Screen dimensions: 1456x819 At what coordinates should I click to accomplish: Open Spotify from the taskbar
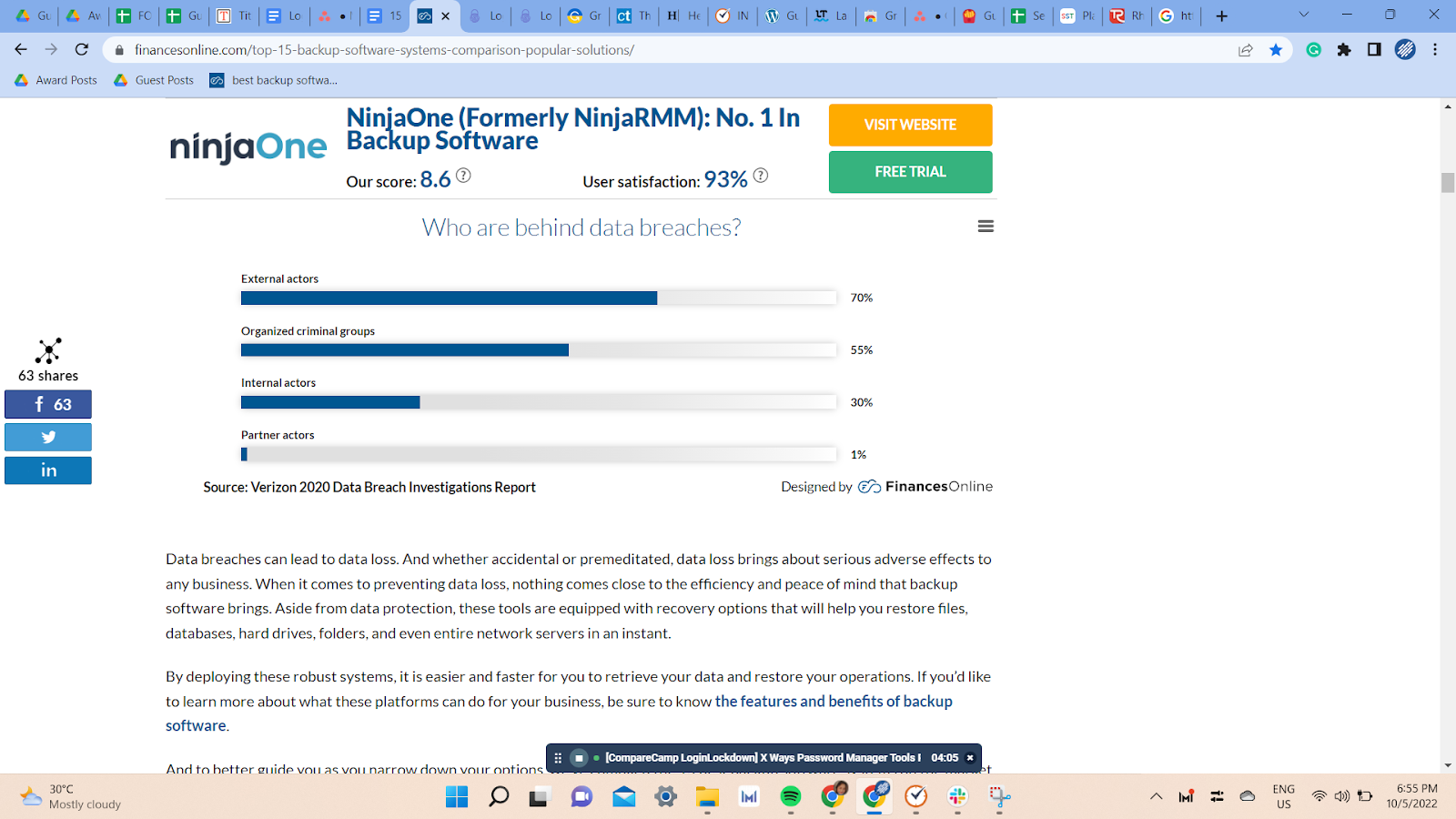click(791, 797)
